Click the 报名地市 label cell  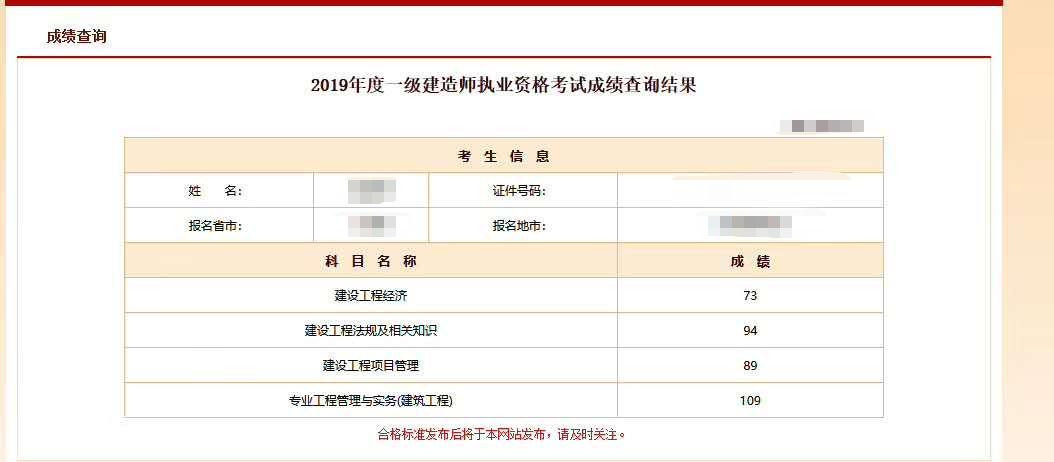(x=523, y=225)
